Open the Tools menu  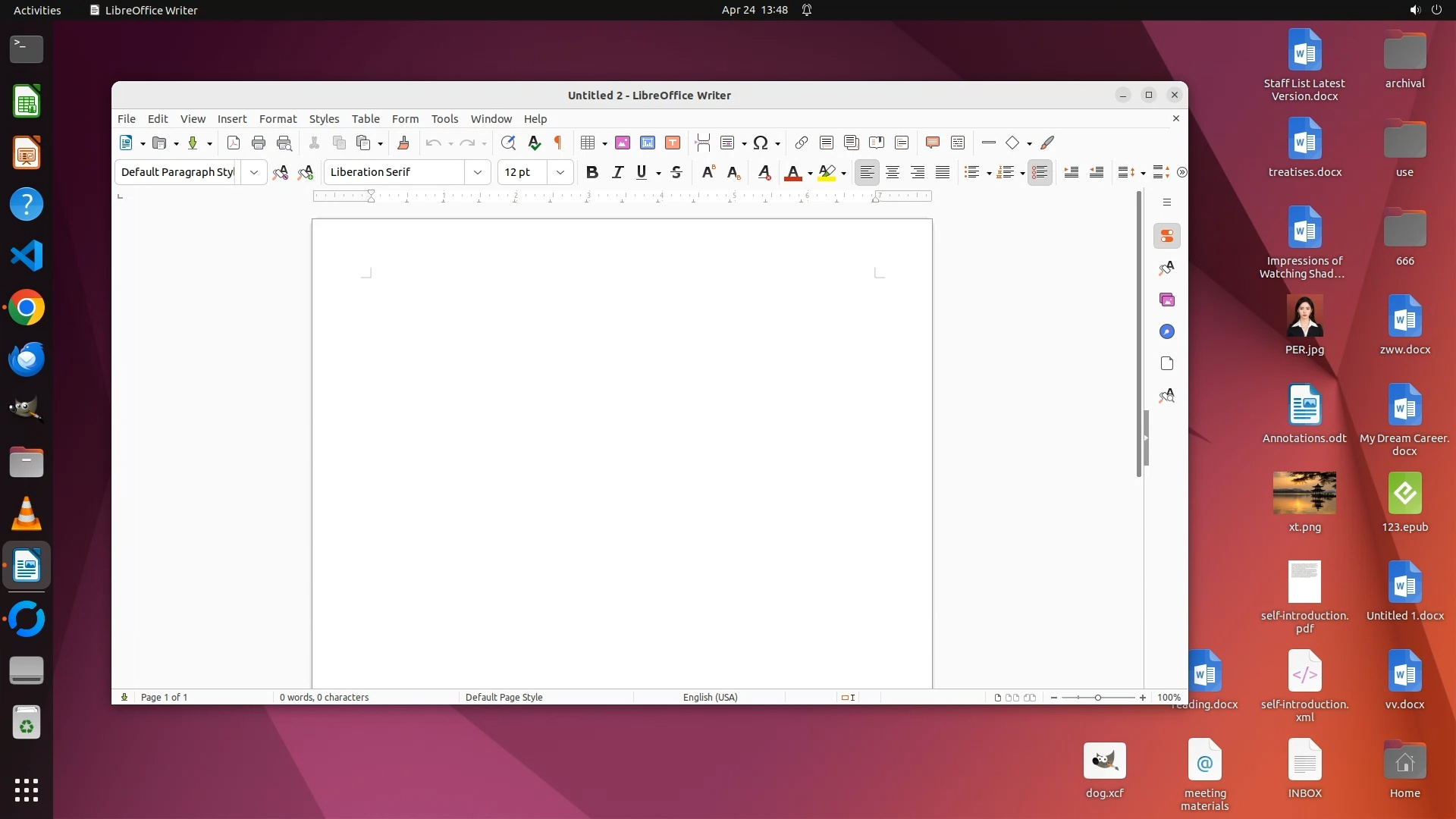coord(444,119)
